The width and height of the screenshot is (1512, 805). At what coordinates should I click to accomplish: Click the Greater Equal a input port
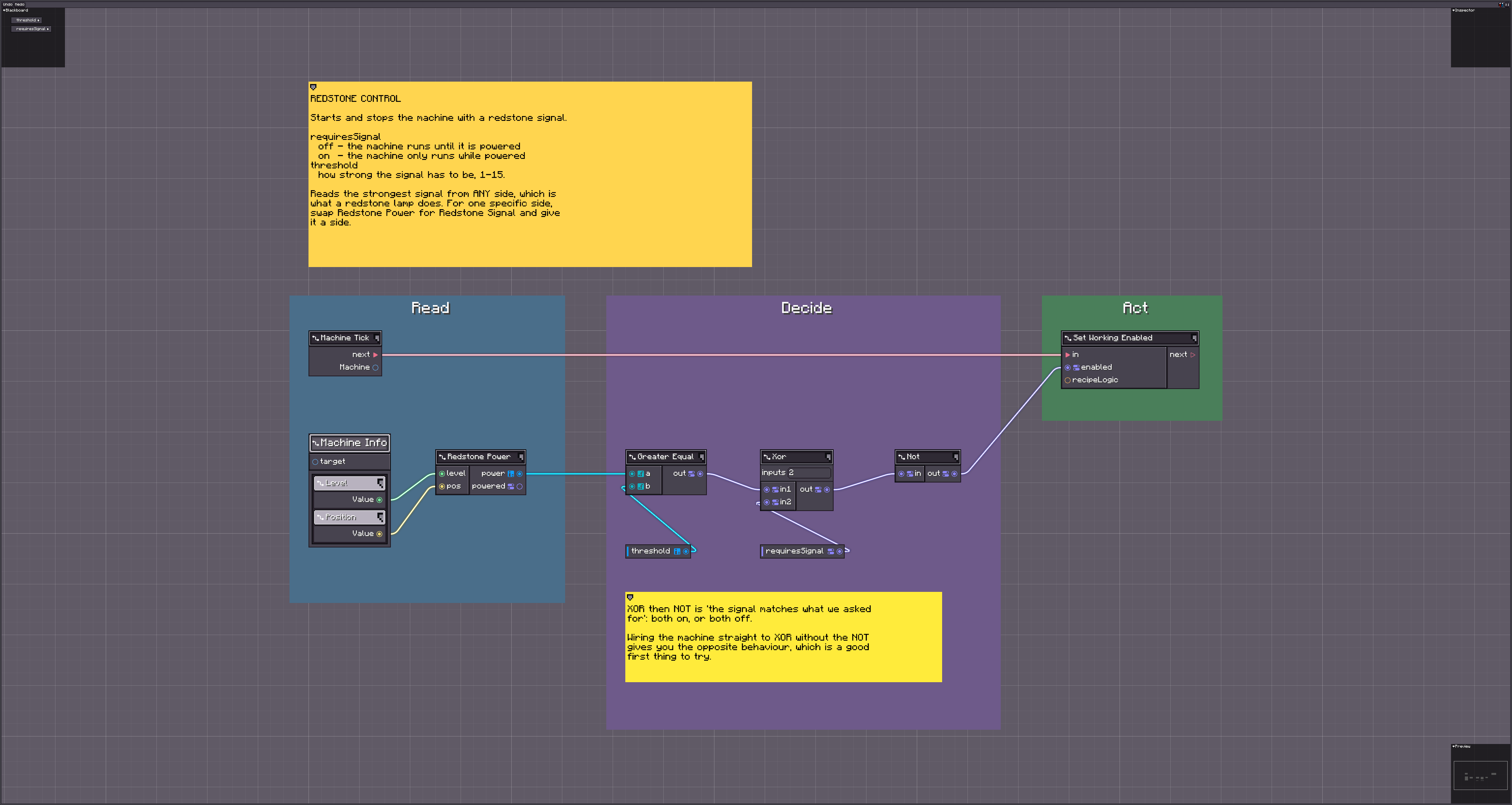click(x=632, y=474)
